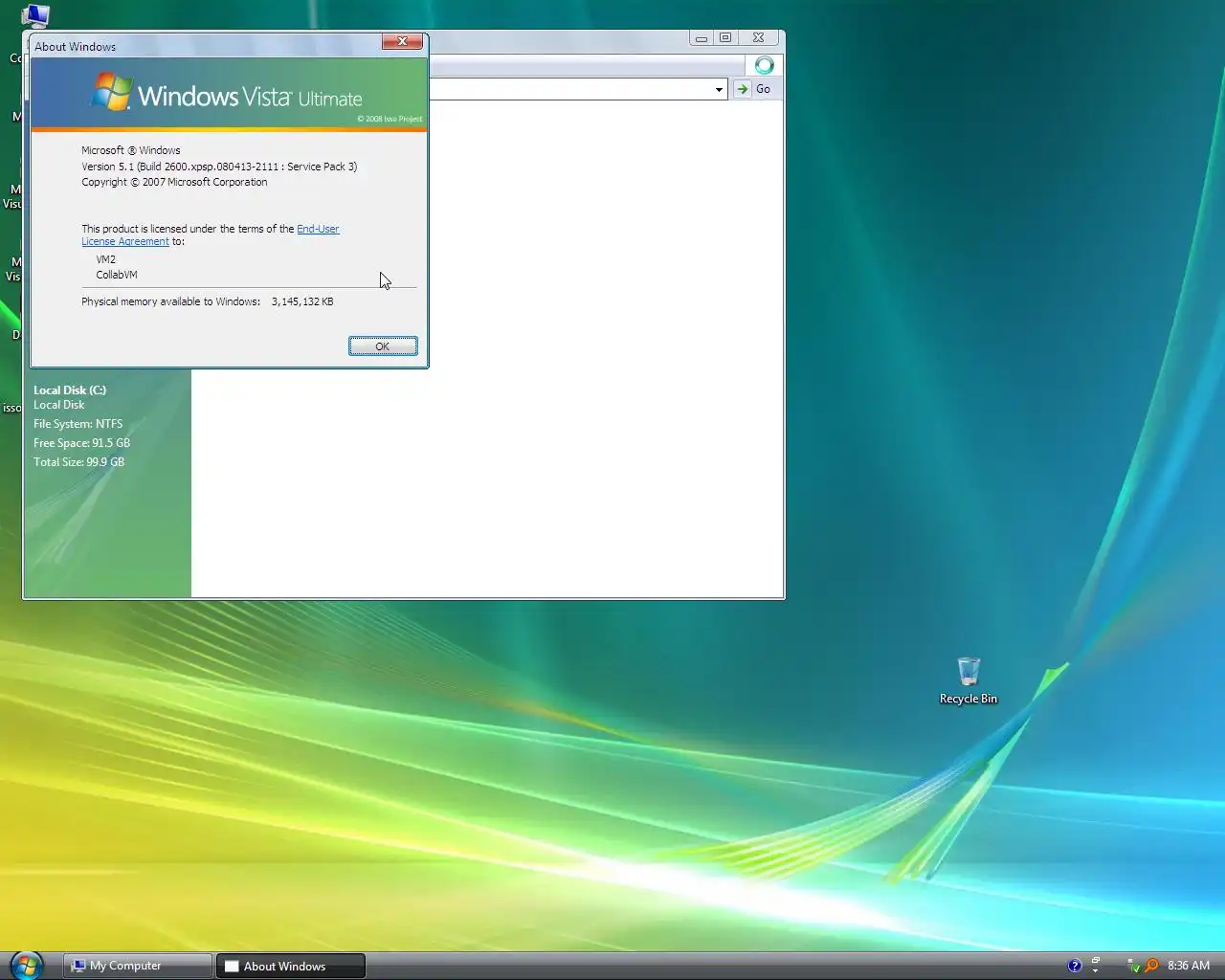
Task: Click OK in the About Windows dialog
Action: click(x=383, y=346)
